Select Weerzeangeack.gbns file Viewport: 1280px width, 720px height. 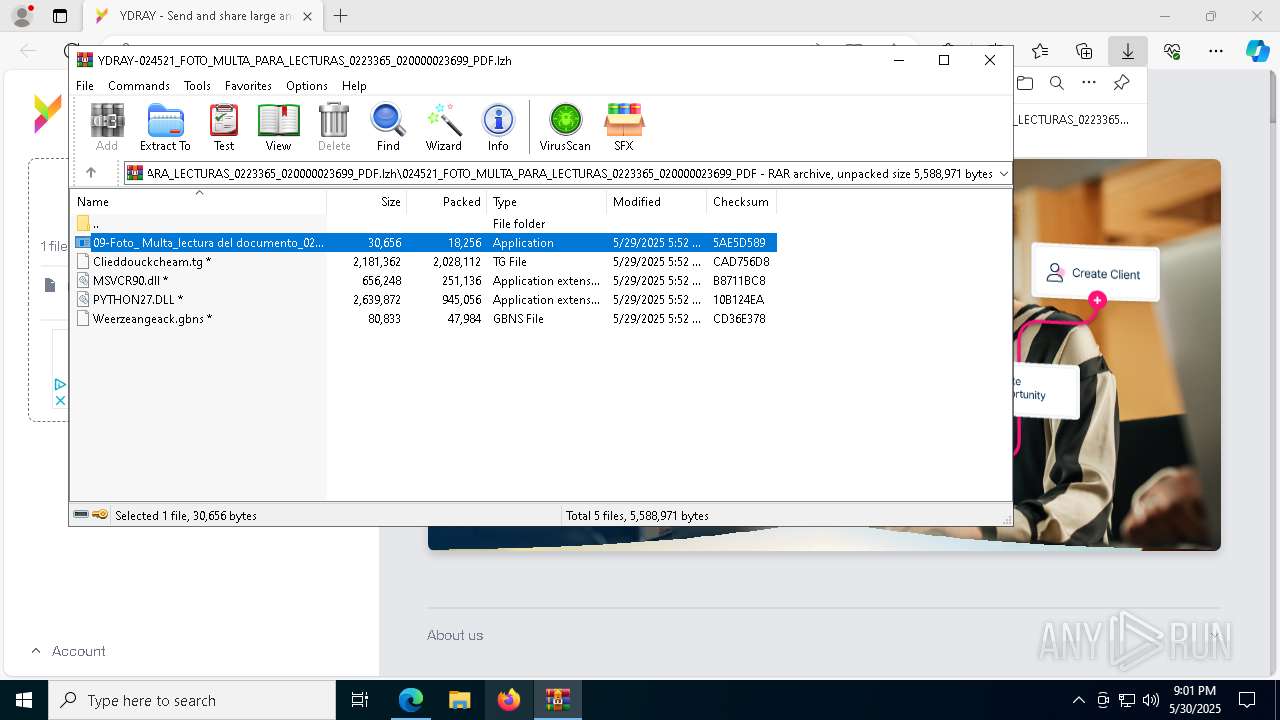423,319
